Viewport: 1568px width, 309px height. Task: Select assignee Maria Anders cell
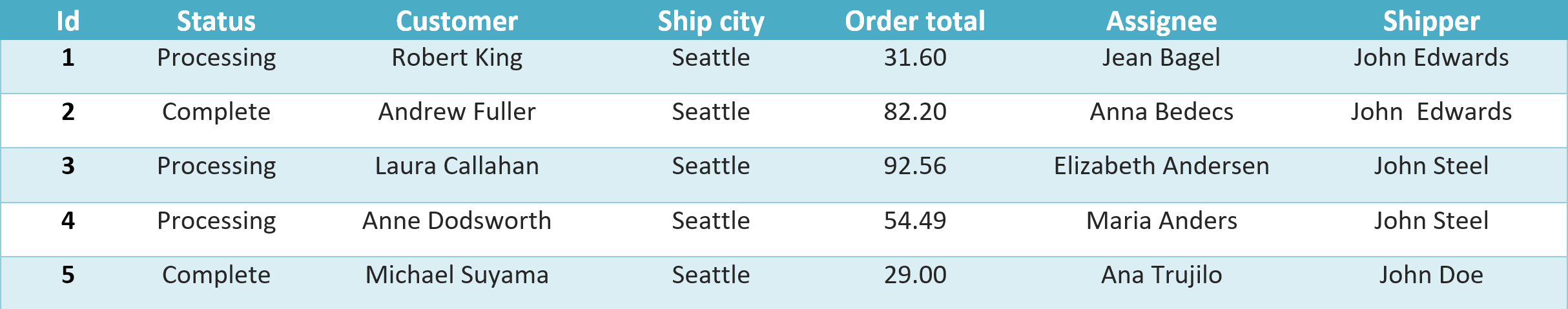pos(1161,221)
